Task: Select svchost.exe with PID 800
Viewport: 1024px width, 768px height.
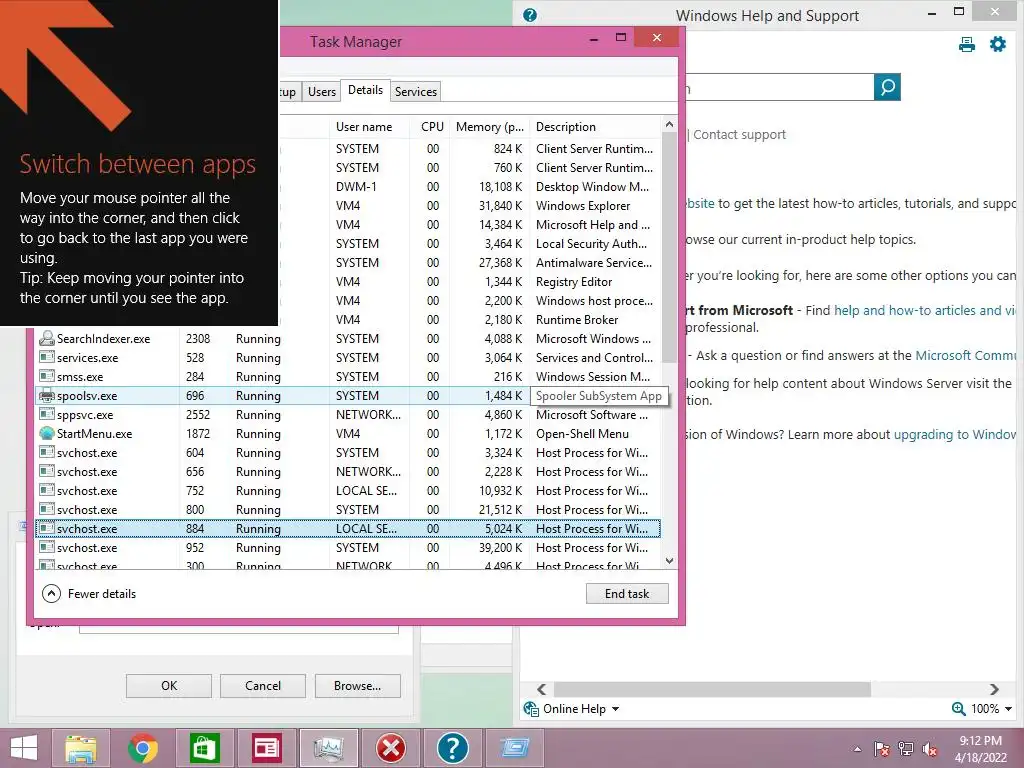Action: pos(347,509)
